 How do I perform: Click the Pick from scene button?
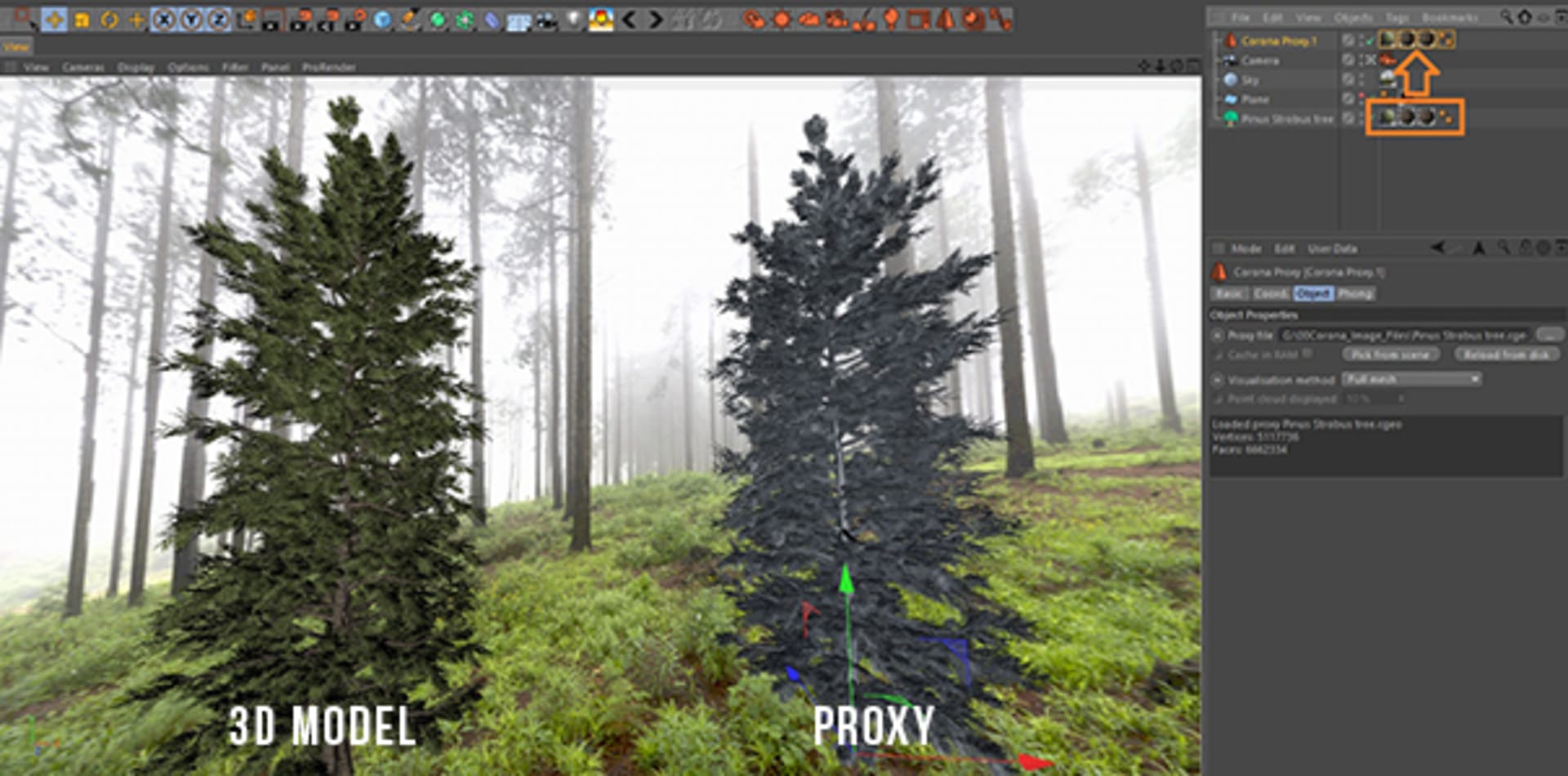[1390, 355]
